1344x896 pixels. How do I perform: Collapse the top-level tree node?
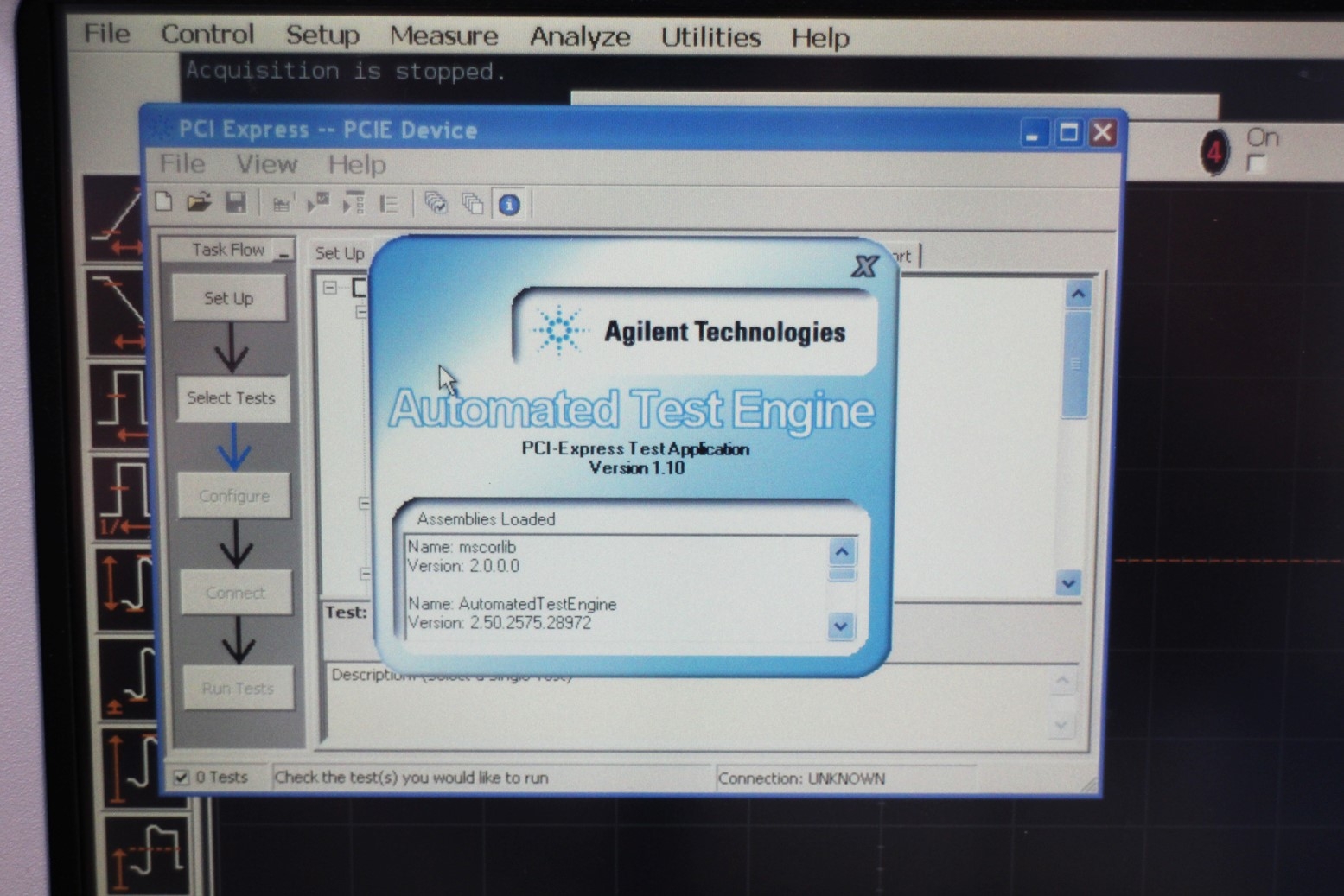click(x=330, y=288)
